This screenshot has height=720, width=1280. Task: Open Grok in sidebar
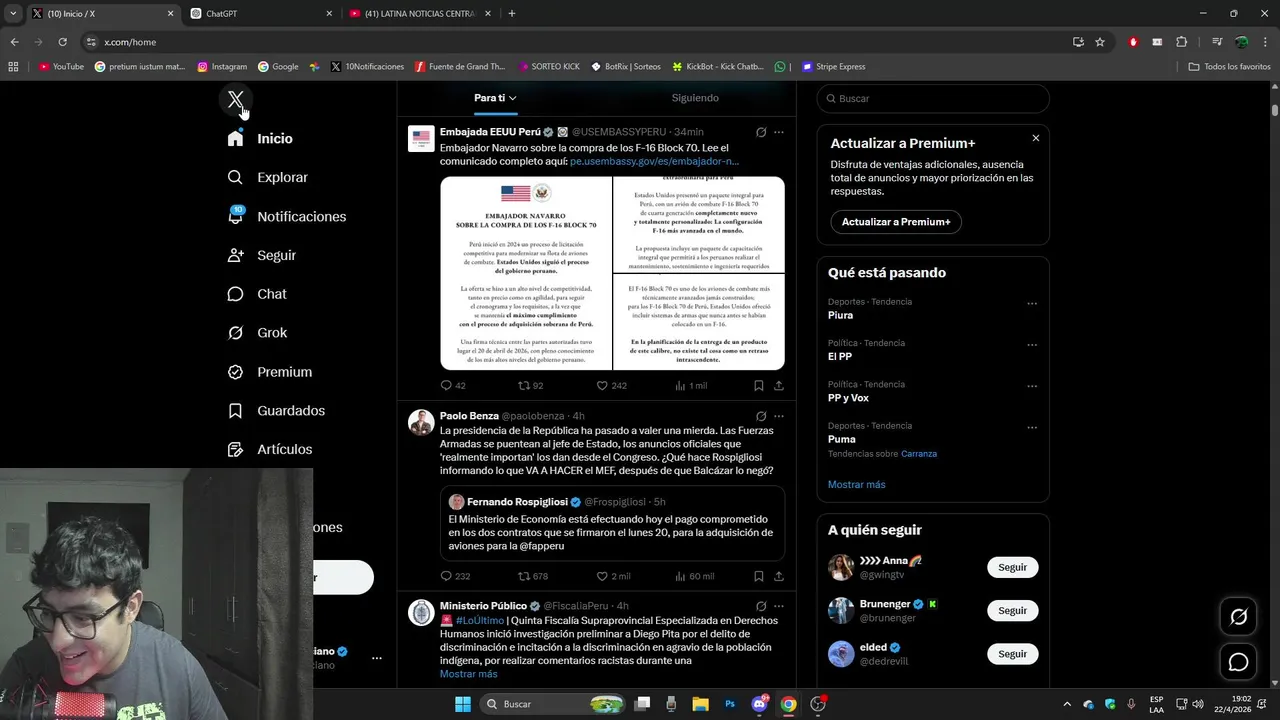point(257,333)
